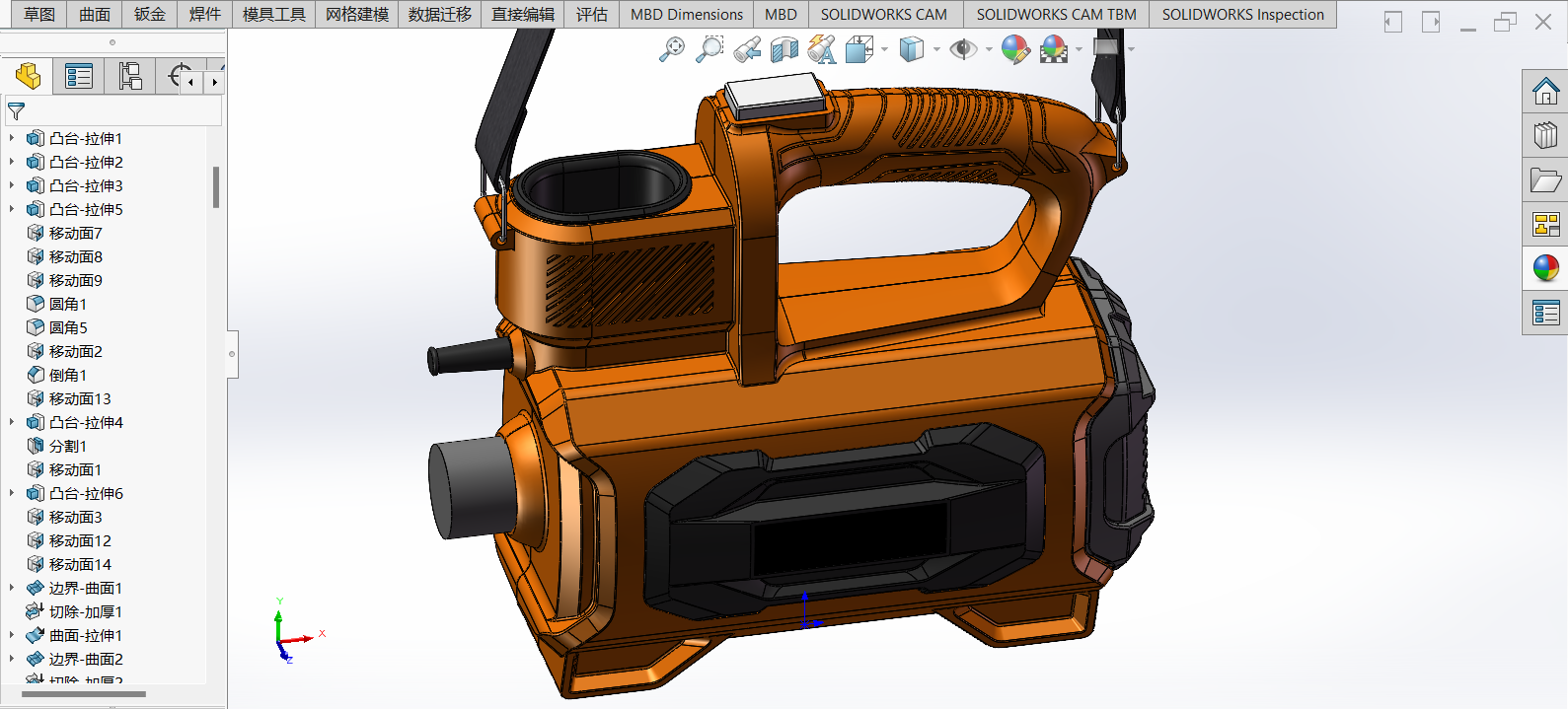Activate the Section View tool

coord(784,49)
